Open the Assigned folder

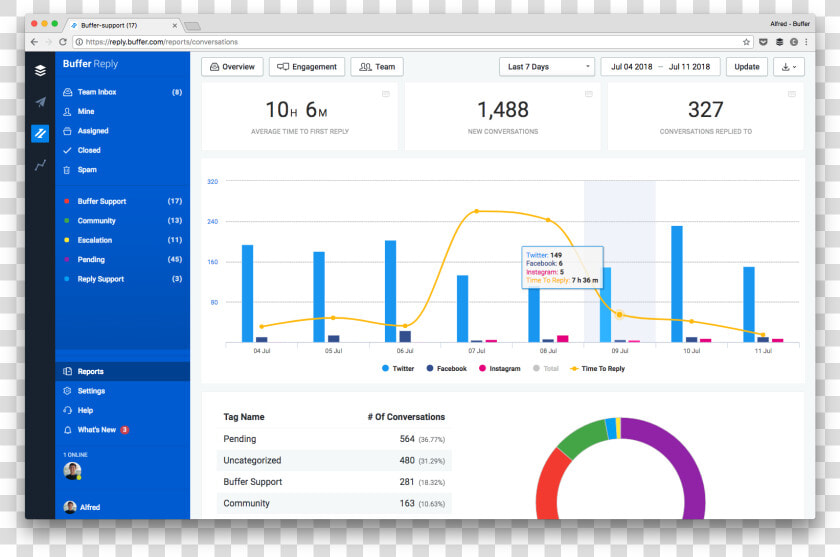122,131
